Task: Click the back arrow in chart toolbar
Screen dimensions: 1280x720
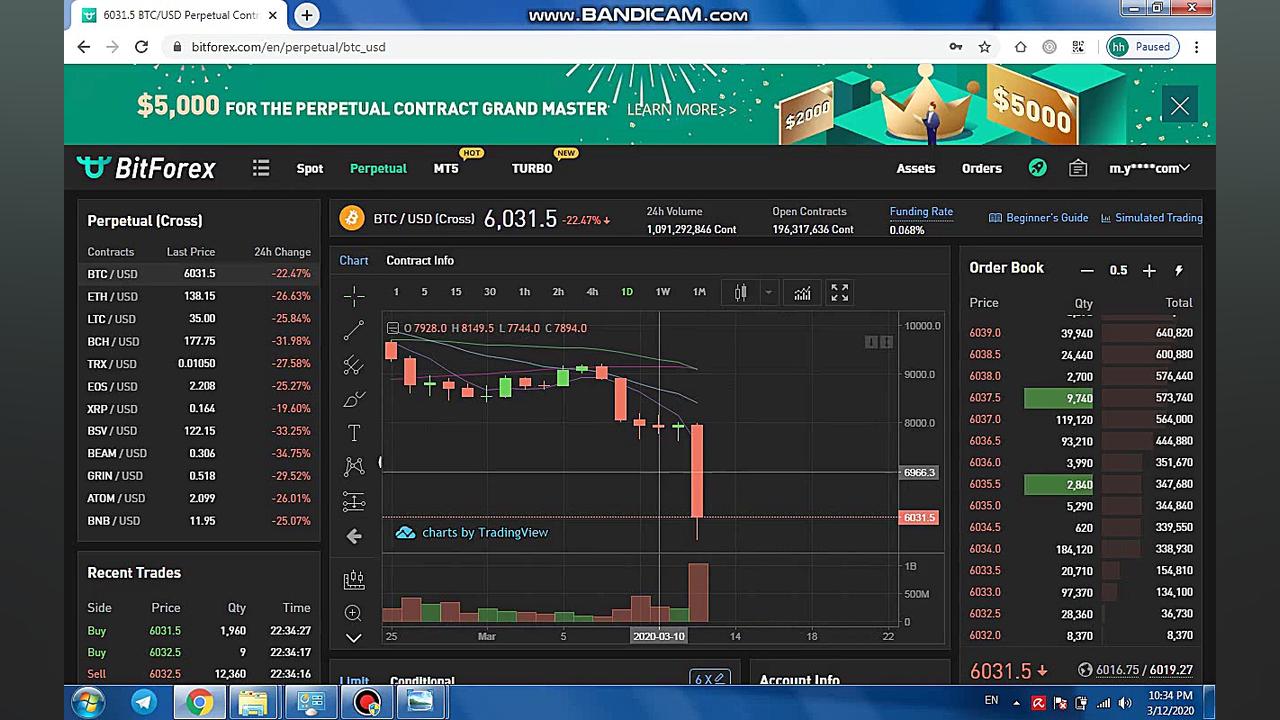Action: tap(354, 537)
